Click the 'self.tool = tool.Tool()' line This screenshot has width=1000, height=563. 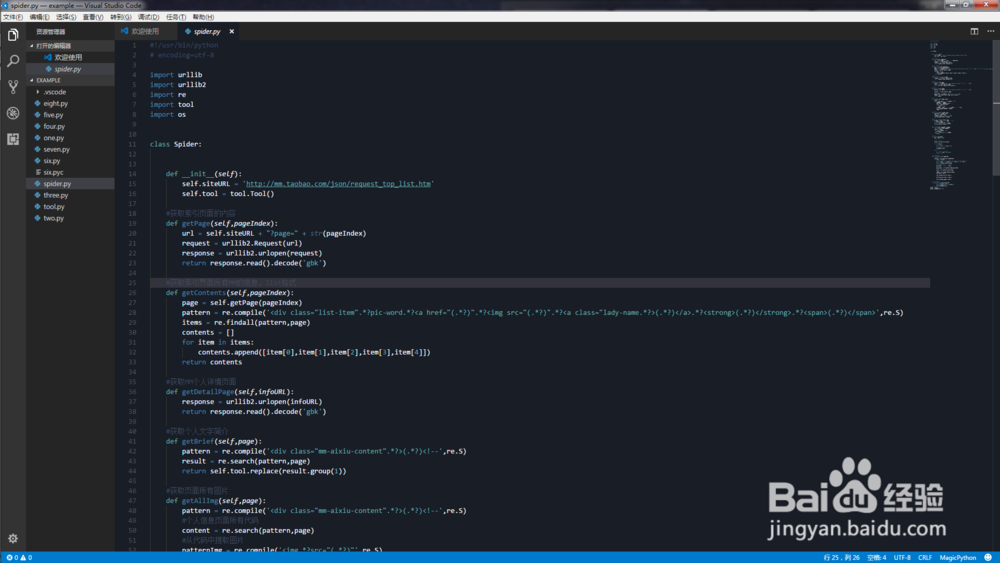[228, 194]
